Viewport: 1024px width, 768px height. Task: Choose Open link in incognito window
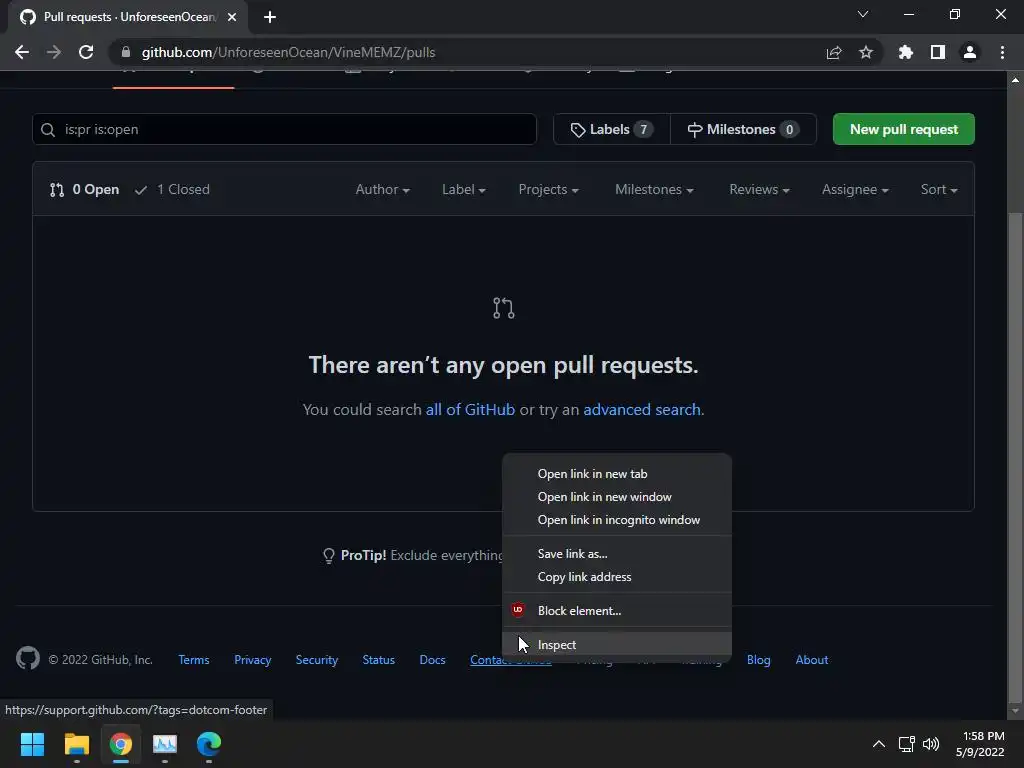point(616,520)
